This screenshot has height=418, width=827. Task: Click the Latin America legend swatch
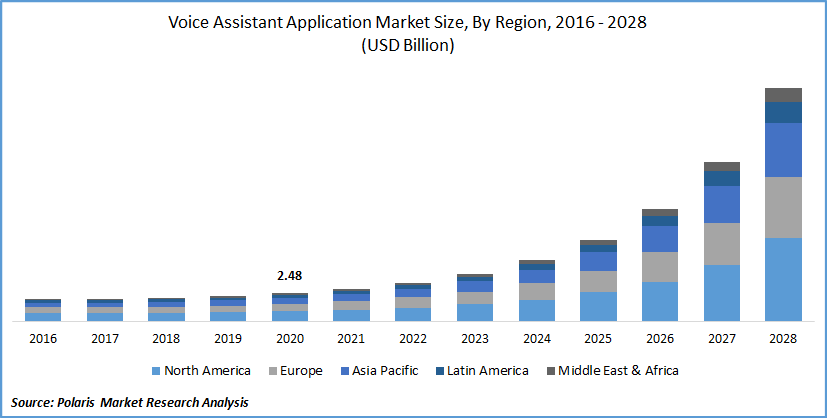pyautogui.click(x=439, y=371)
